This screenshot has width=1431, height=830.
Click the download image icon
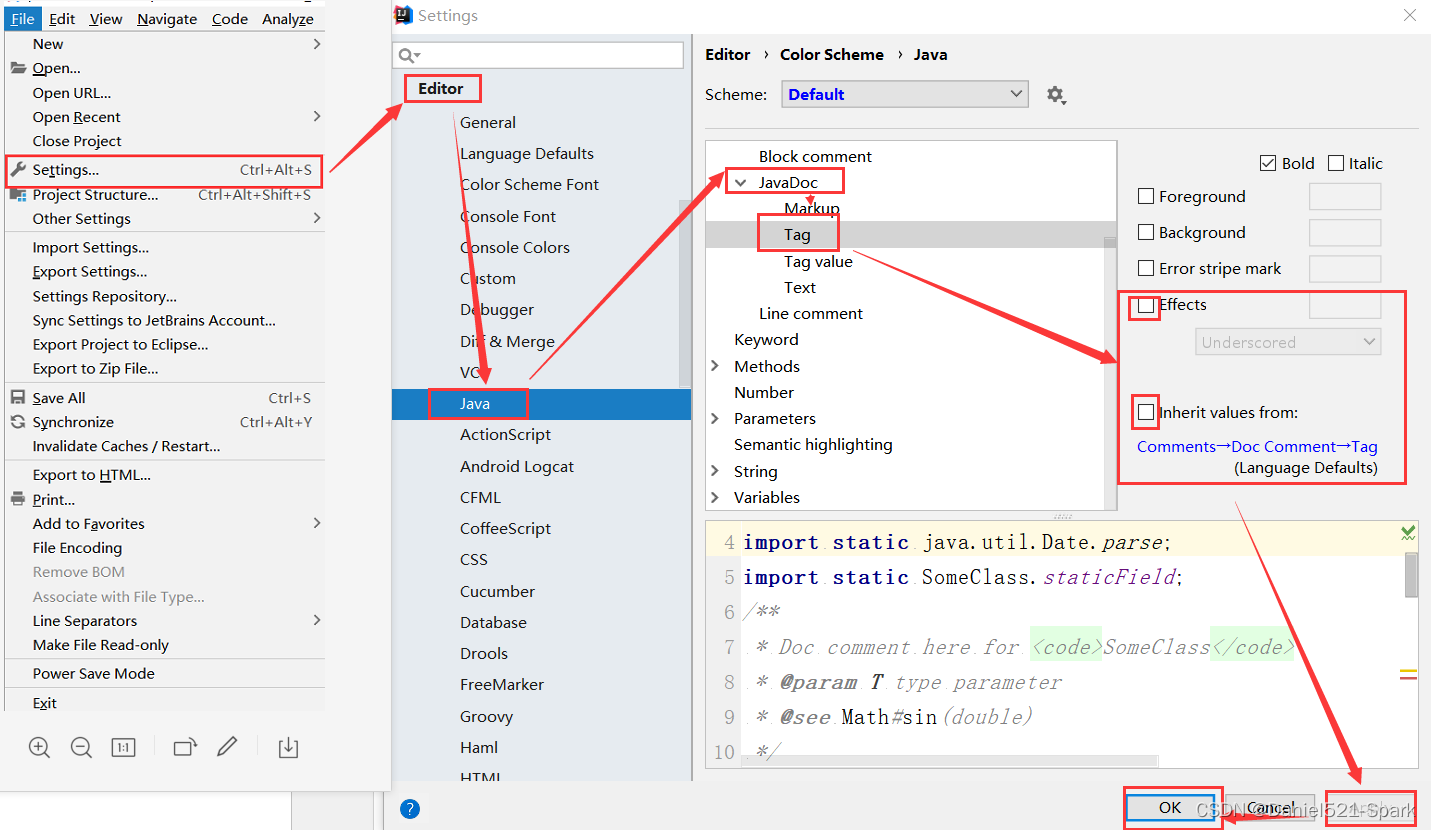(288, 747)
